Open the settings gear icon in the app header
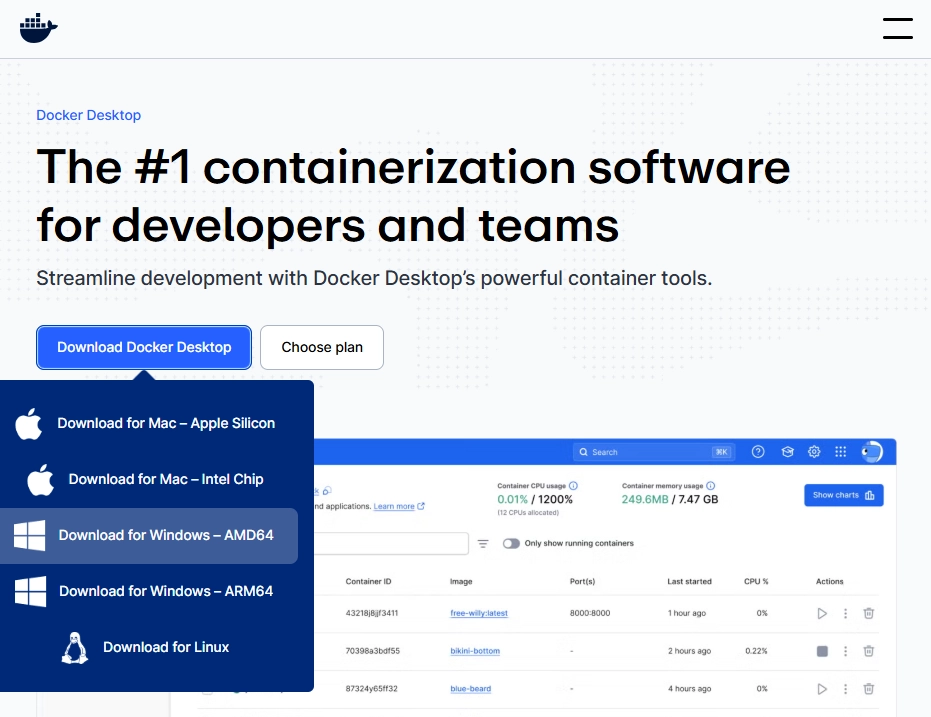The height and width of the screenshot is (717, 931). (x=814, y=452)
